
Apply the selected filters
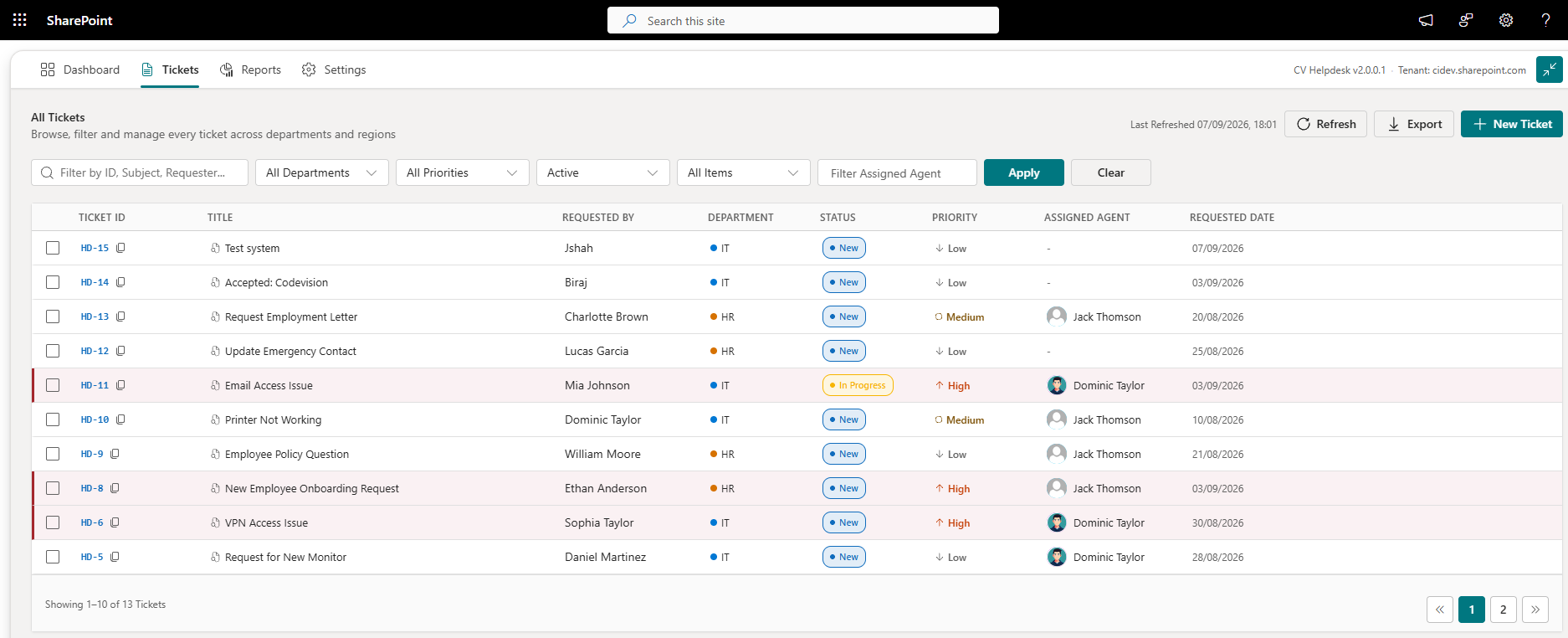(x=1024, y=172)
